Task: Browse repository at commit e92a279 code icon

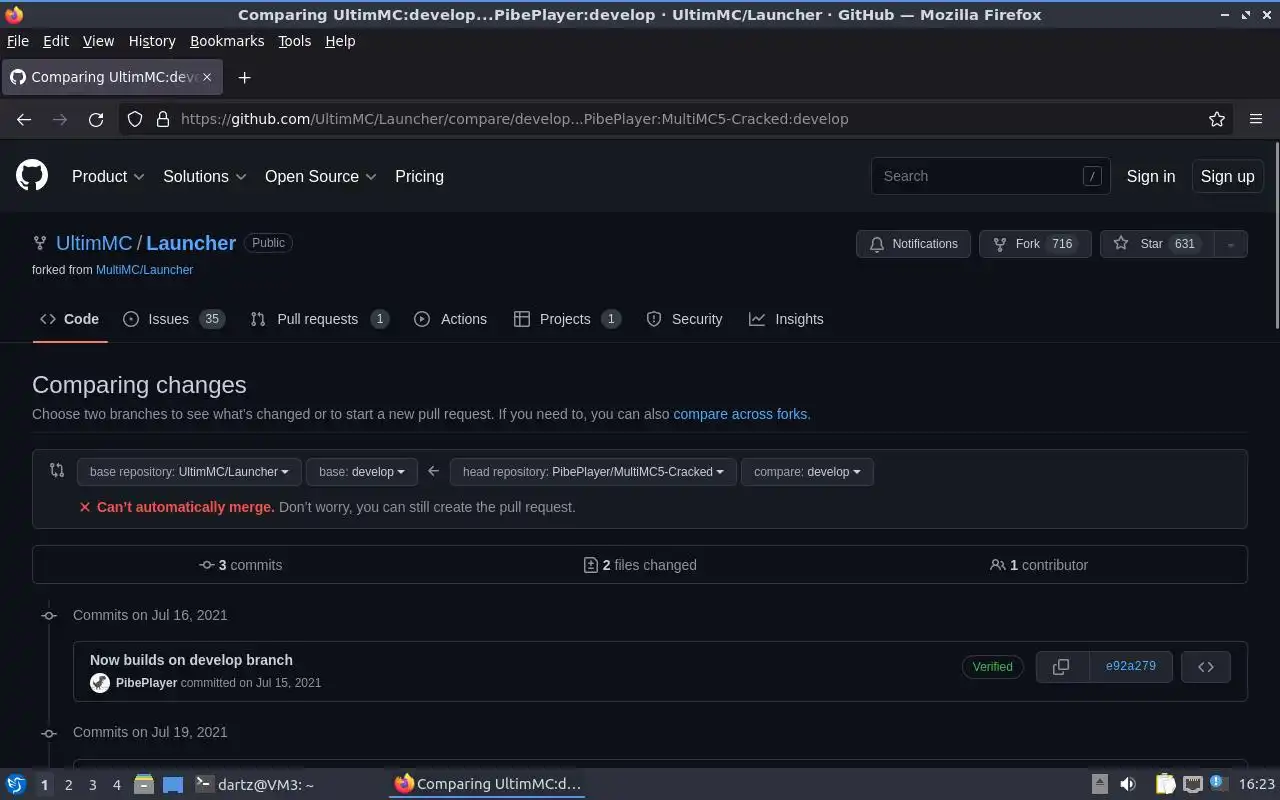Action: pyautogui.click(x=1206, y=667)
